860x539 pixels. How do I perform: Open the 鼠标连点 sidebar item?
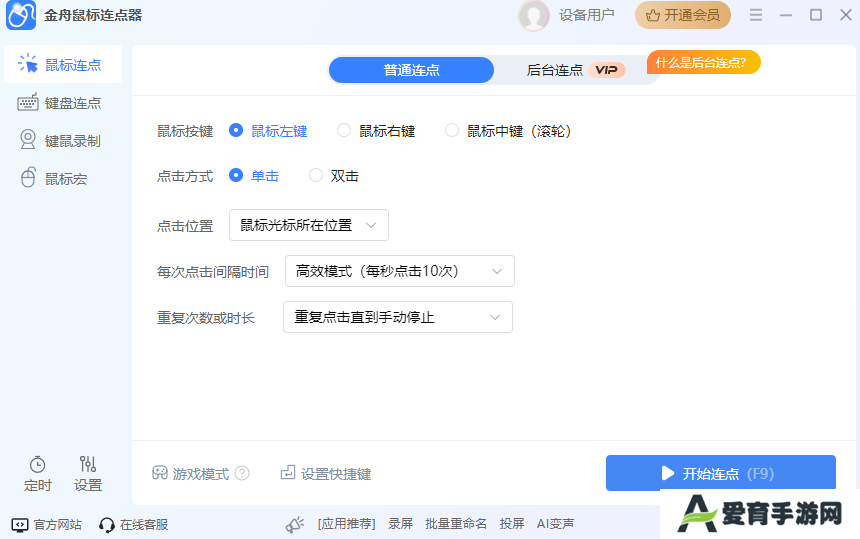point(63,64)
